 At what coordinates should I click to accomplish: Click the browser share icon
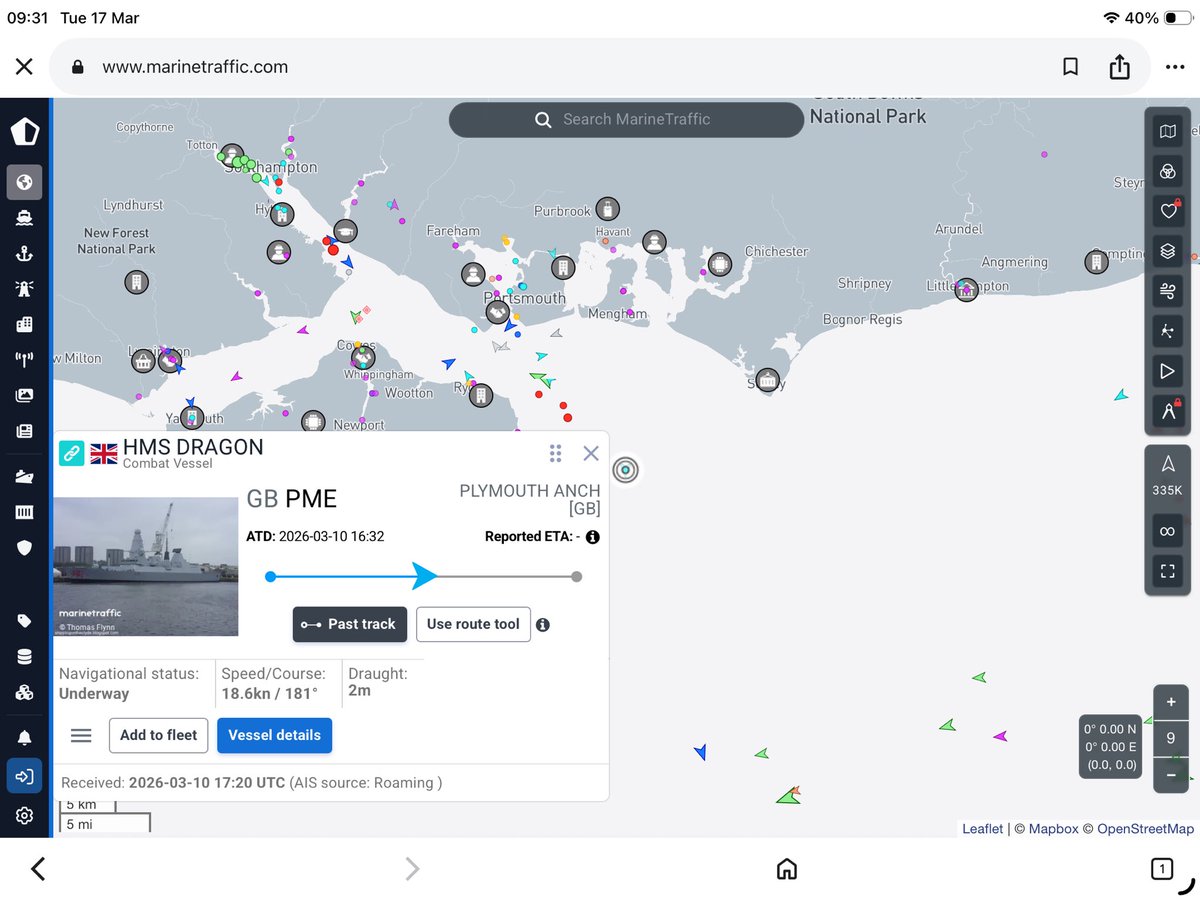point(1119,66)
